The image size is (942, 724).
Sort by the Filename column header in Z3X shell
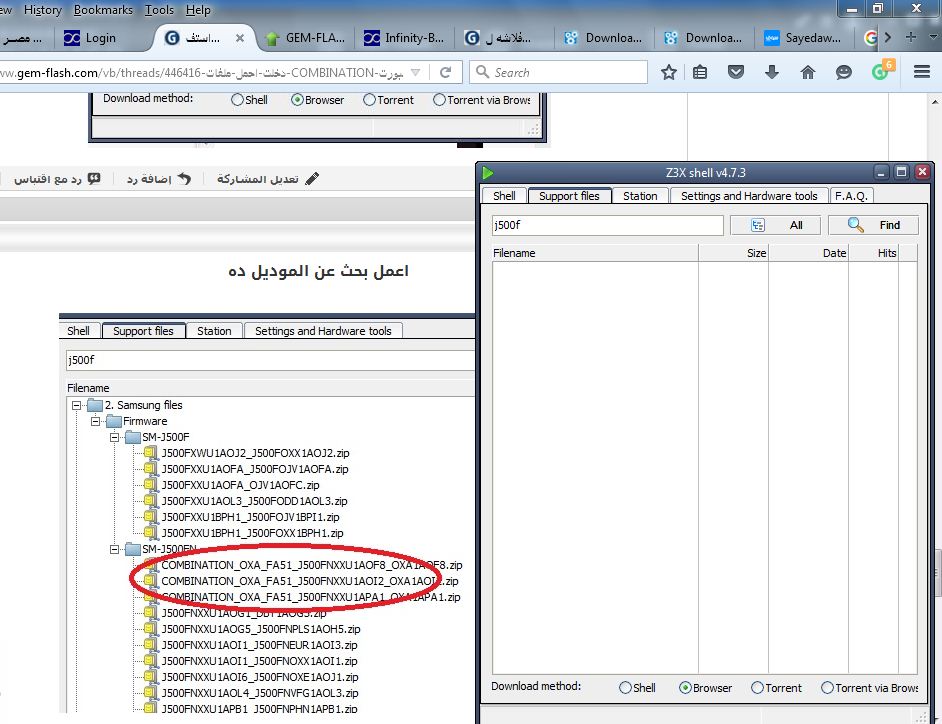pyautogui.click(x=595, y=253)
